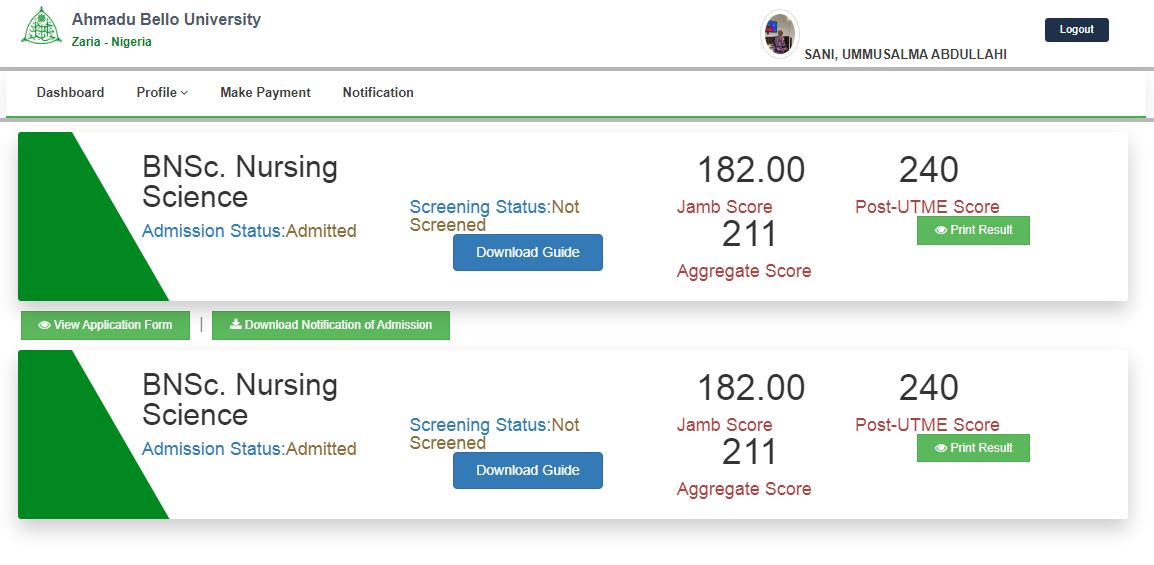The image size is (1154, 565).
Task: Click the Ahmadu Bello University title text
Action: (166, 20)
